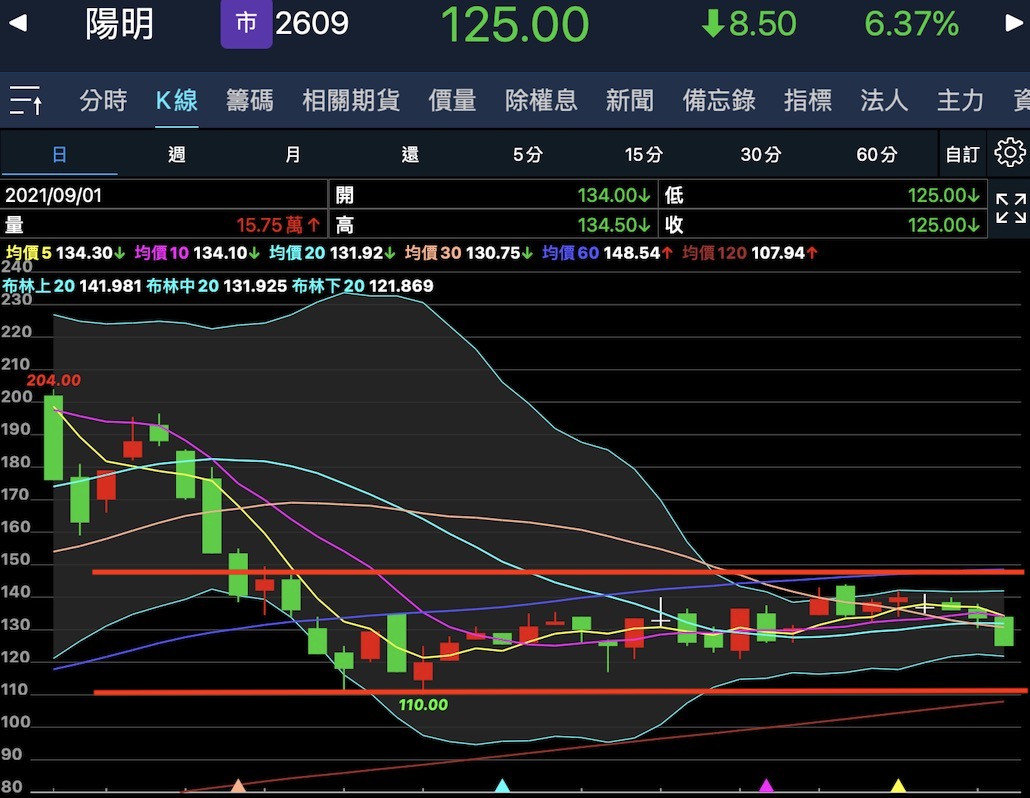Tap the purple 市 market badge

tap(246, 24)
